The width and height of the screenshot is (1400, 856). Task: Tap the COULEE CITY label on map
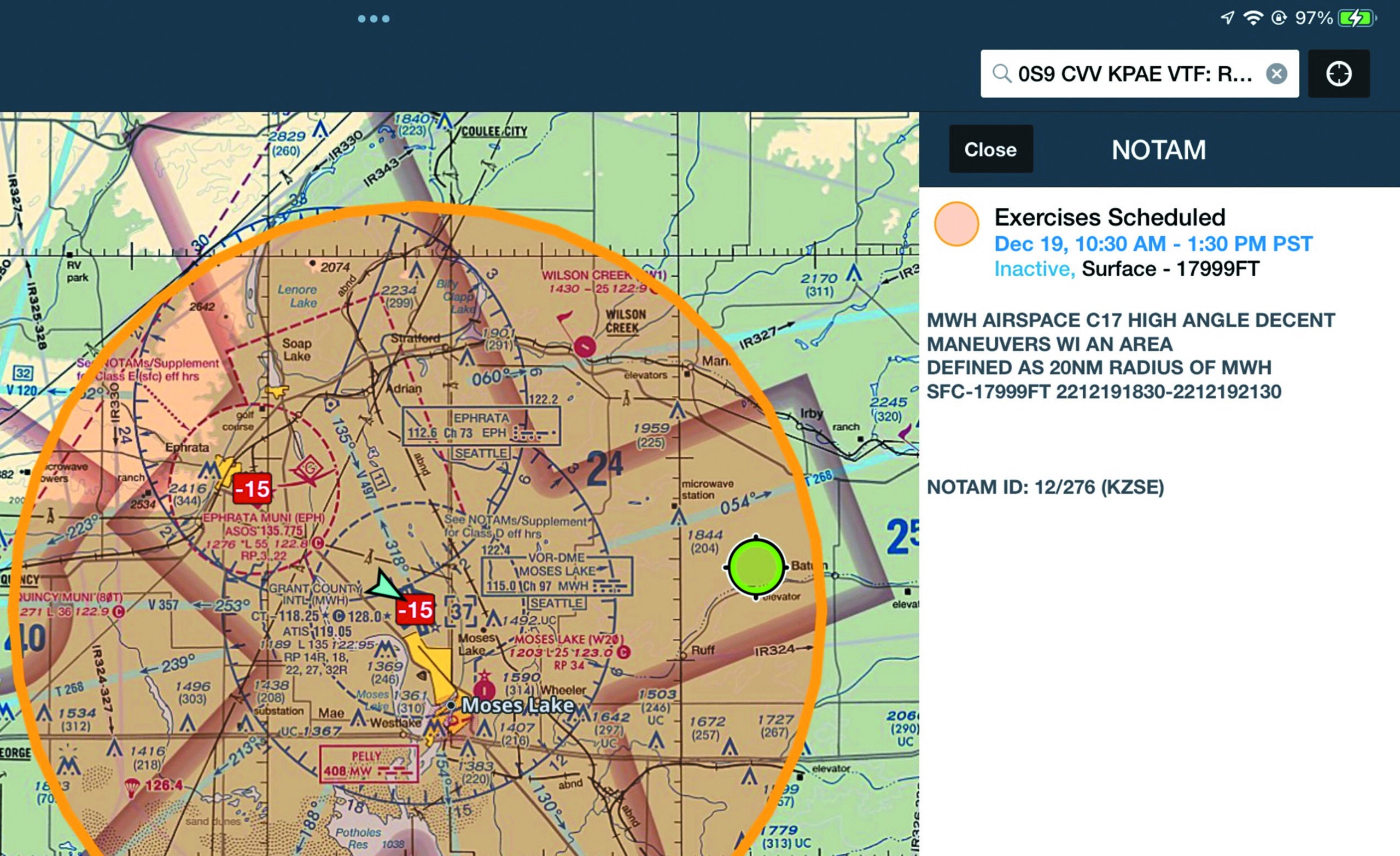tap(494, 131)
